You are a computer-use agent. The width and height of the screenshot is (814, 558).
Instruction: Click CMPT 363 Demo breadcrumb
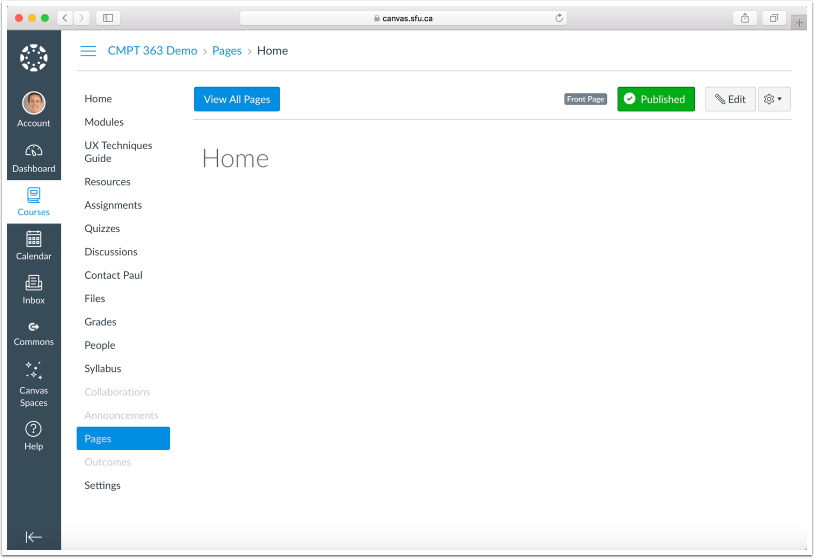click(153, 51)
